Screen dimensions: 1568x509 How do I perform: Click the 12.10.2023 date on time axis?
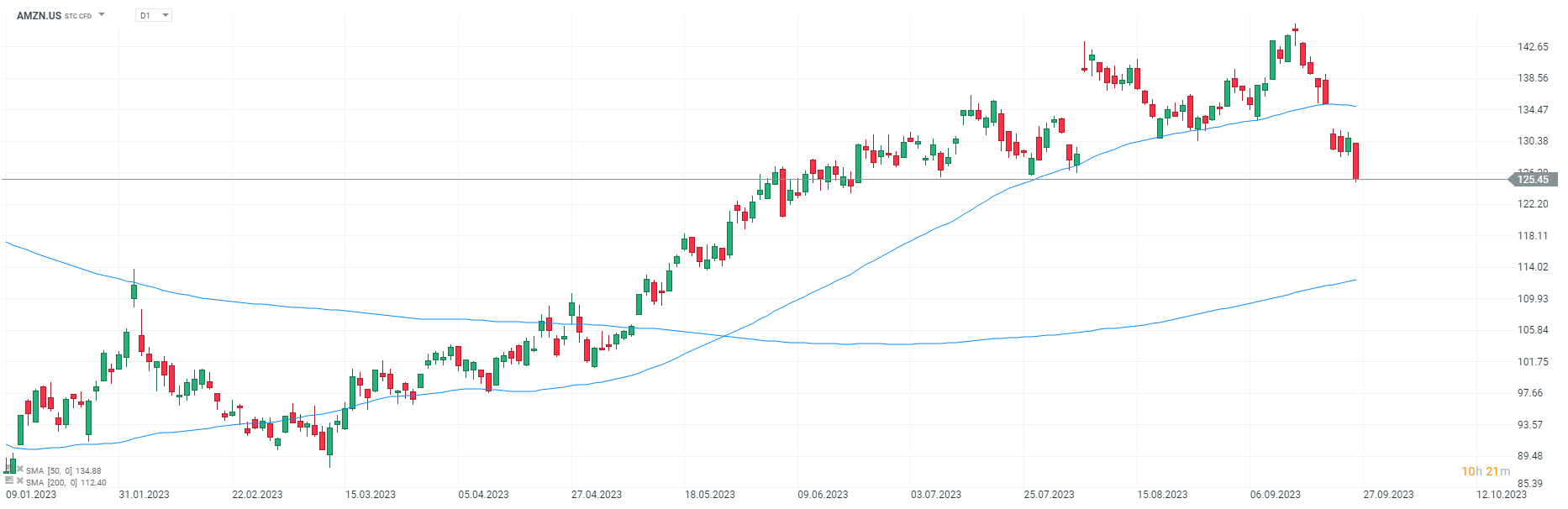pos(1502,495)
